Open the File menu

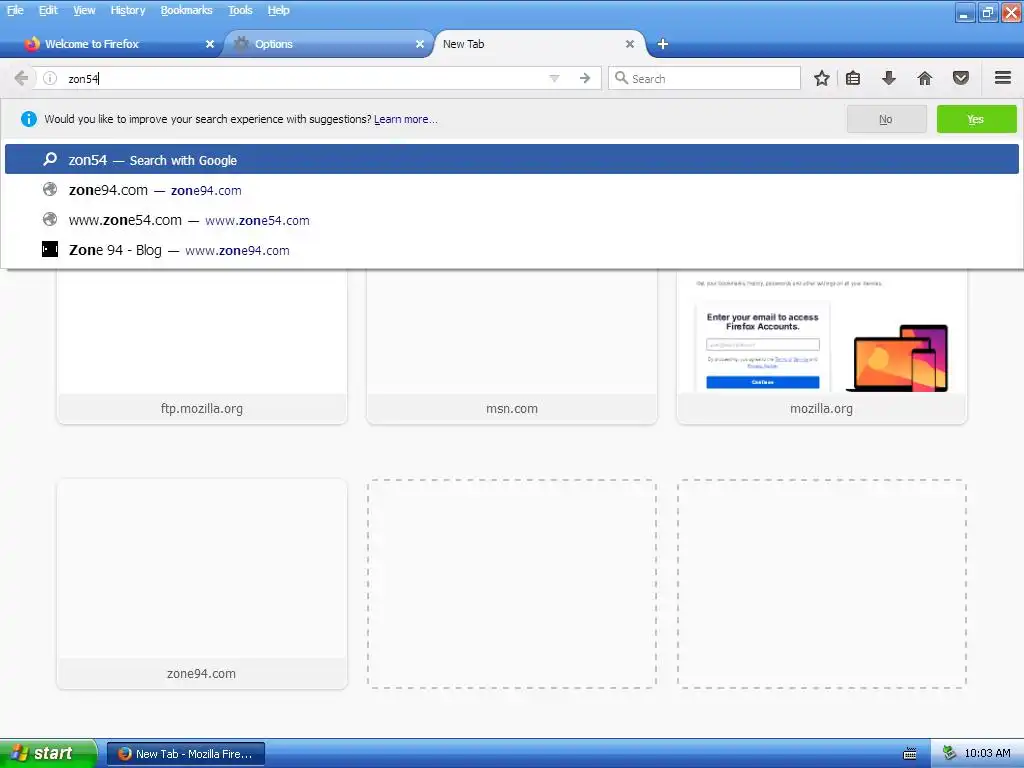[15, 10]
